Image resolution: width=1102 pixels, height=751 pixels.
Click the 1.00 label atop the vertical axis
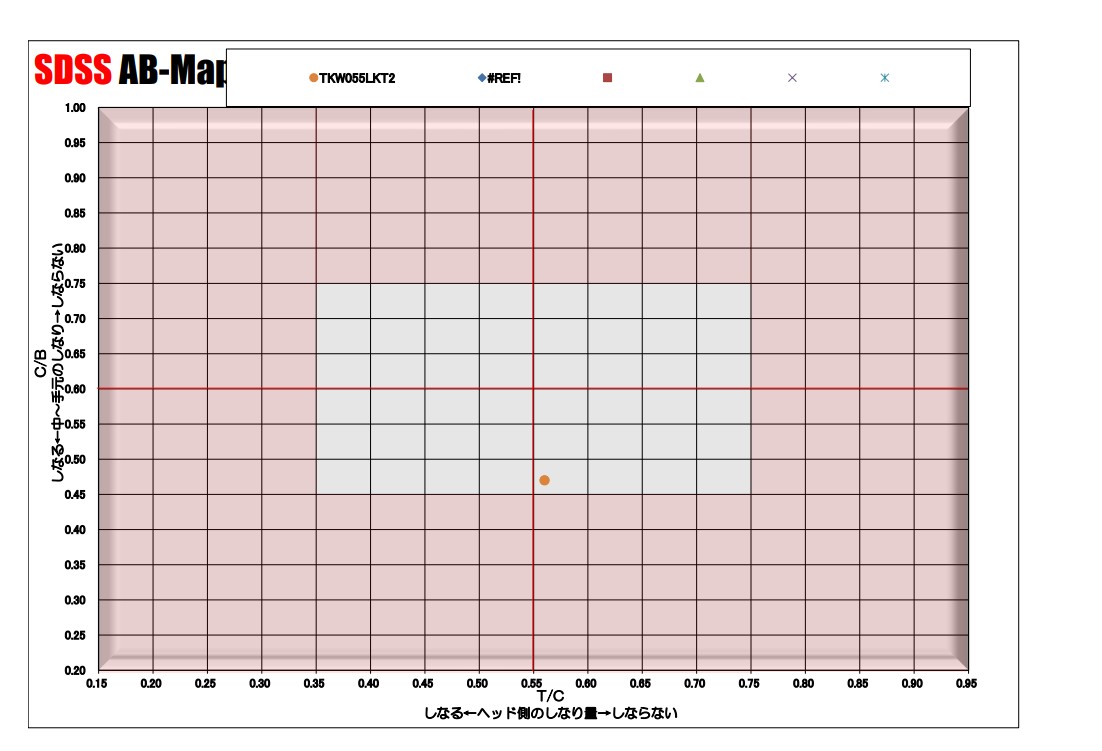pyautogui.click(x=75, y=108)
